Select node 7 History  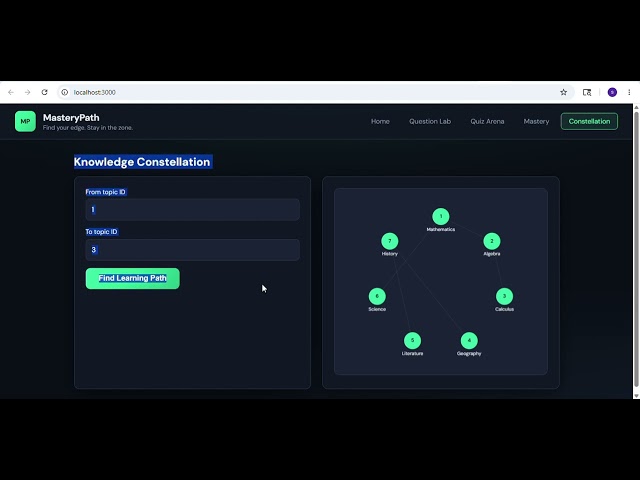click(389, 241)
